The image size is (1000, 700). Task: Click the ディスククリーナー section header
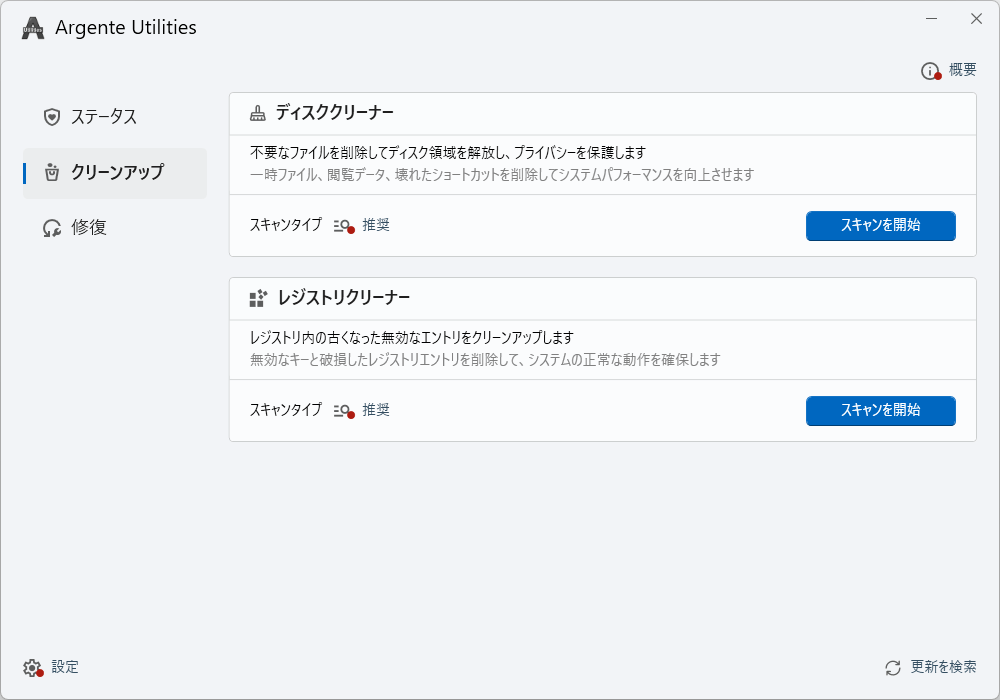pos(335,113)
